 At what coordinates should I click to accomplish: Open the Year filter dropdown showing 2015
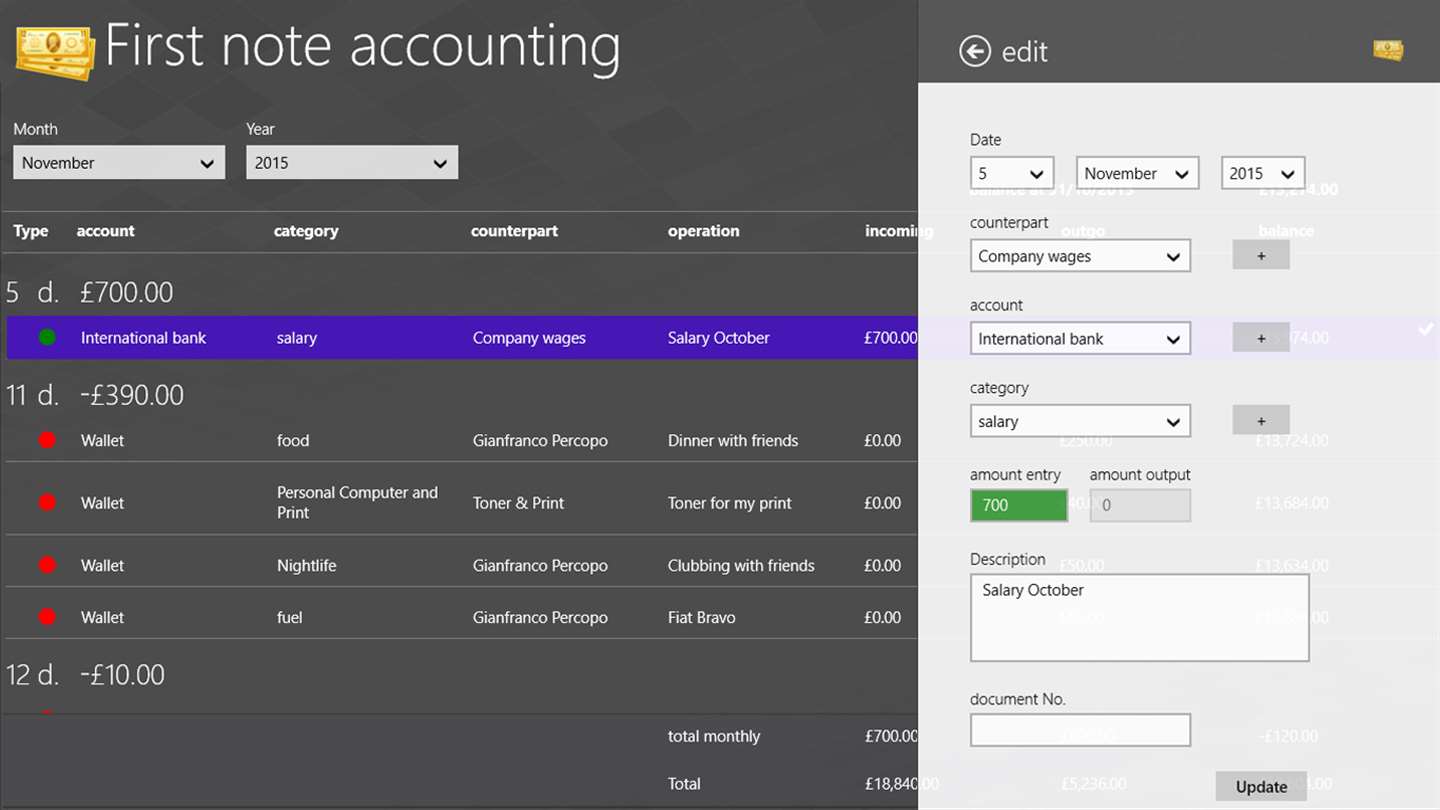click(x=352, y=163)
